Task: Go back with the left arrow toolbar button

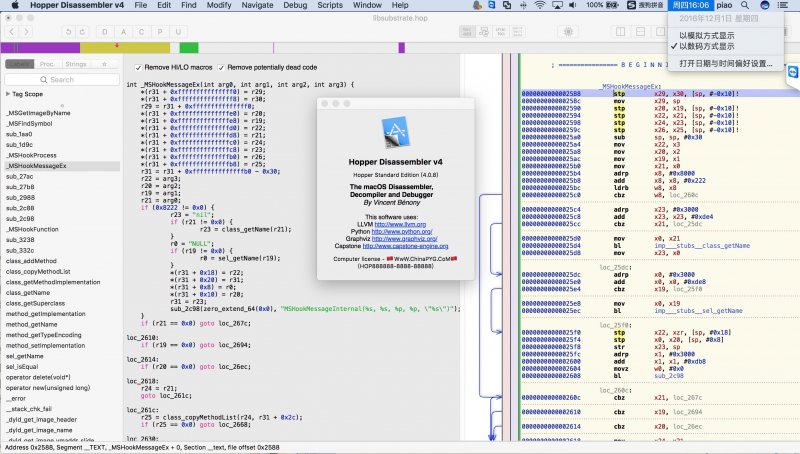Action: click(x=11, y=32)
